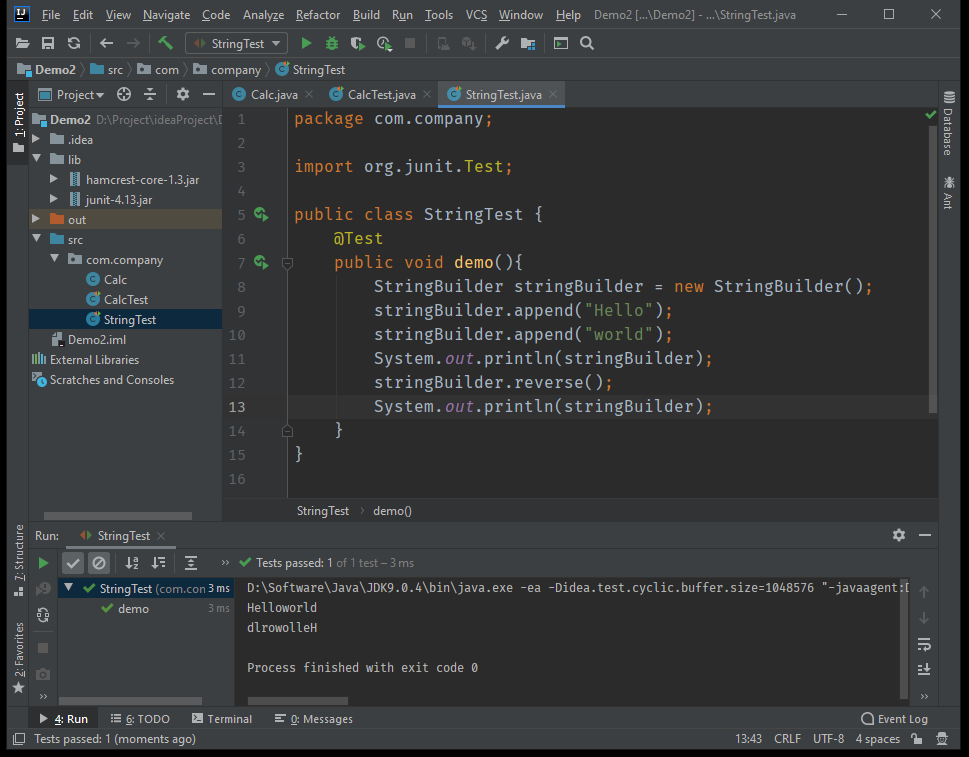
Task: Click the Search Everywhere magnifier icon
Action: click(587, 43)
